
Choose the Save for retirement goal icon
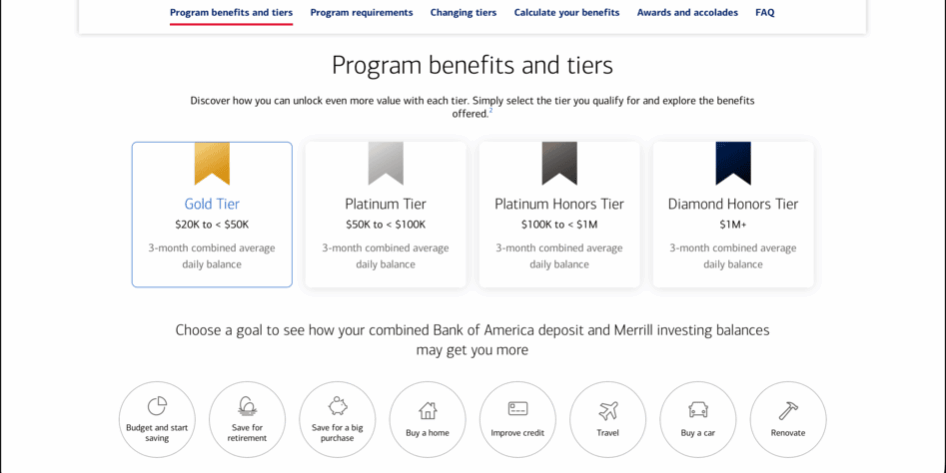pos(247,406)
